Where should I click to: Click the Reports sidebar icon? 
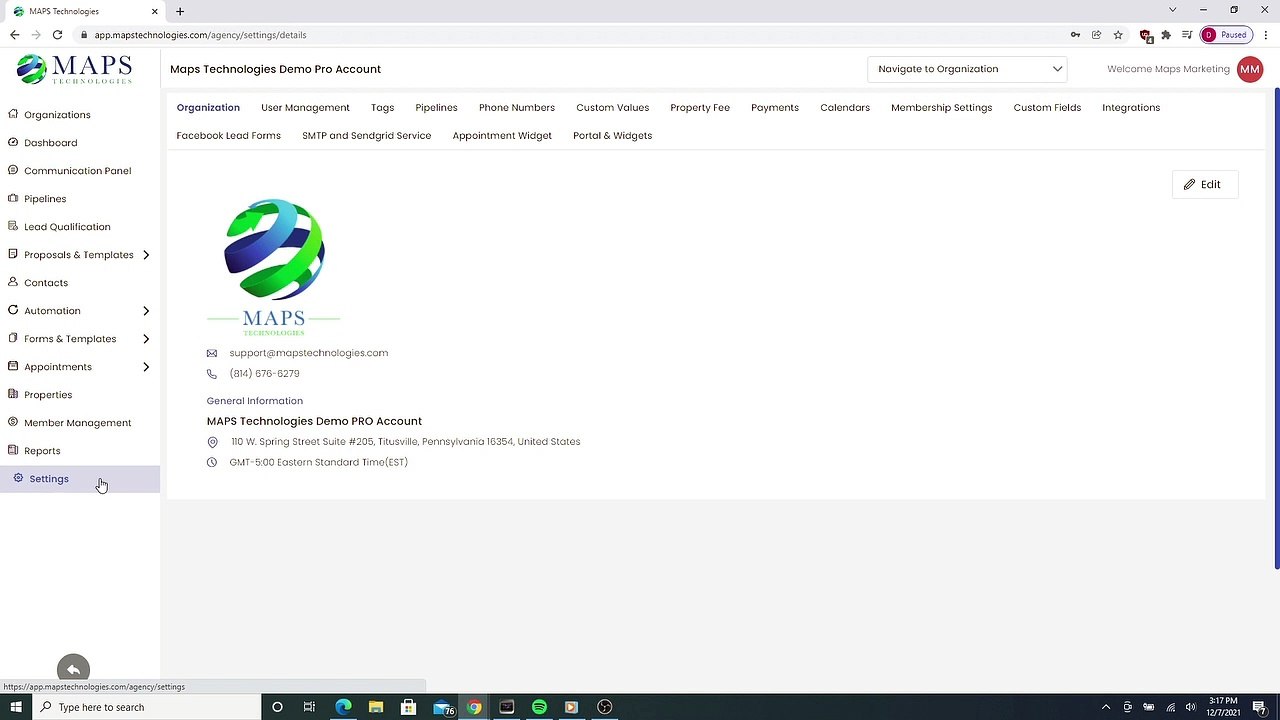(13, 450)
